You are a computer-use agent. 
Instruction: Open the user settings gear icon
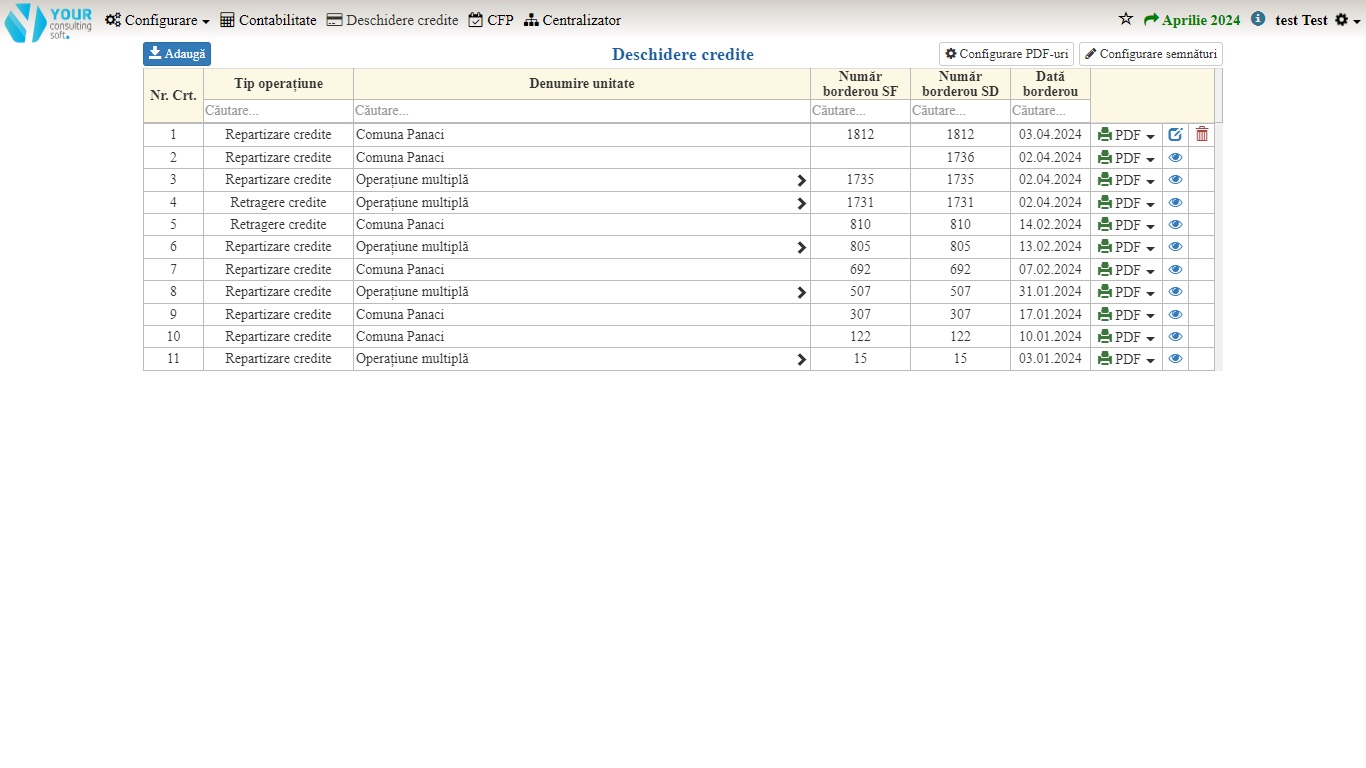click(1347, 20)
